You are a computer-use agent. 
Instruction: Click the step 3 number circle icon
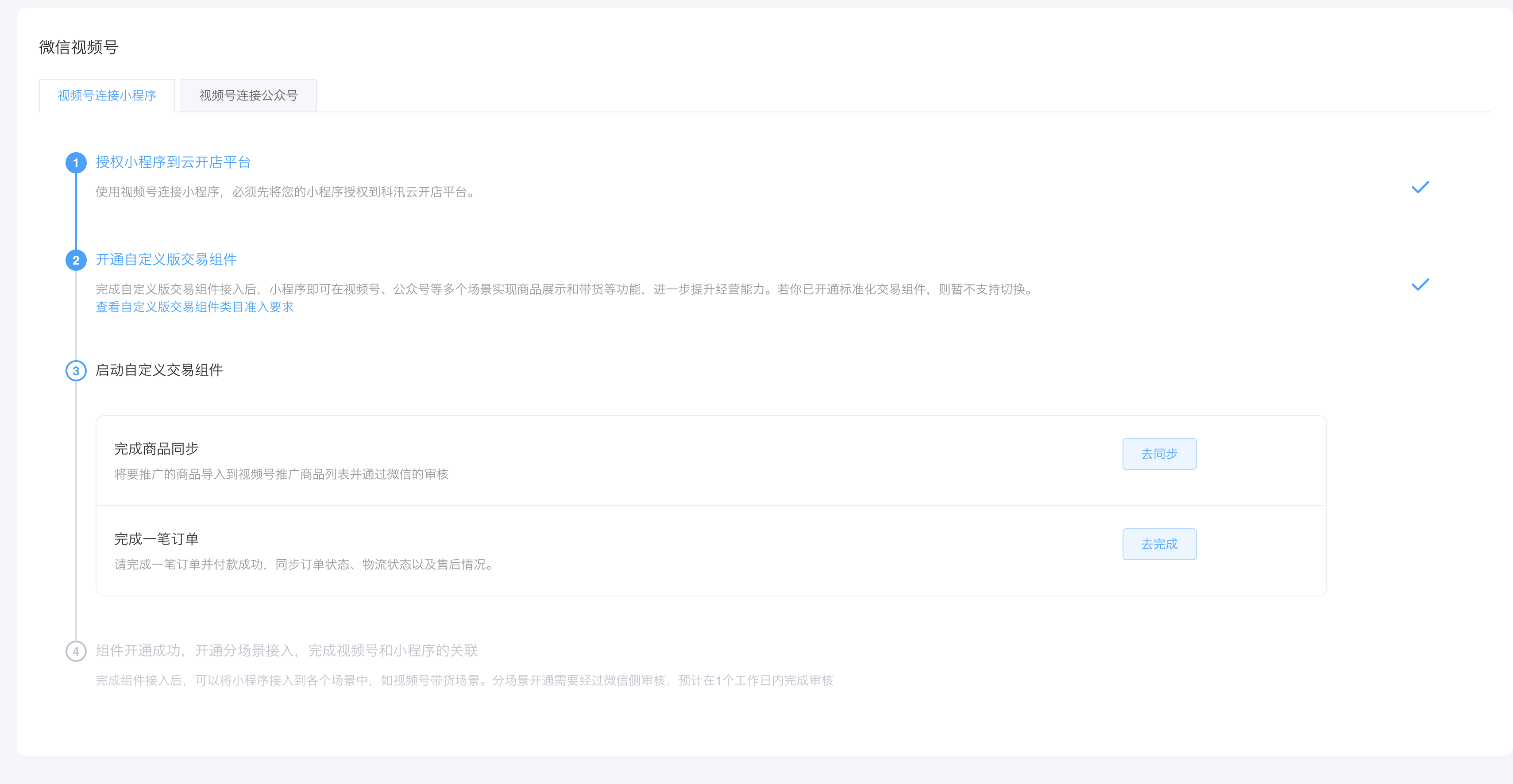(x=76, y=371)
